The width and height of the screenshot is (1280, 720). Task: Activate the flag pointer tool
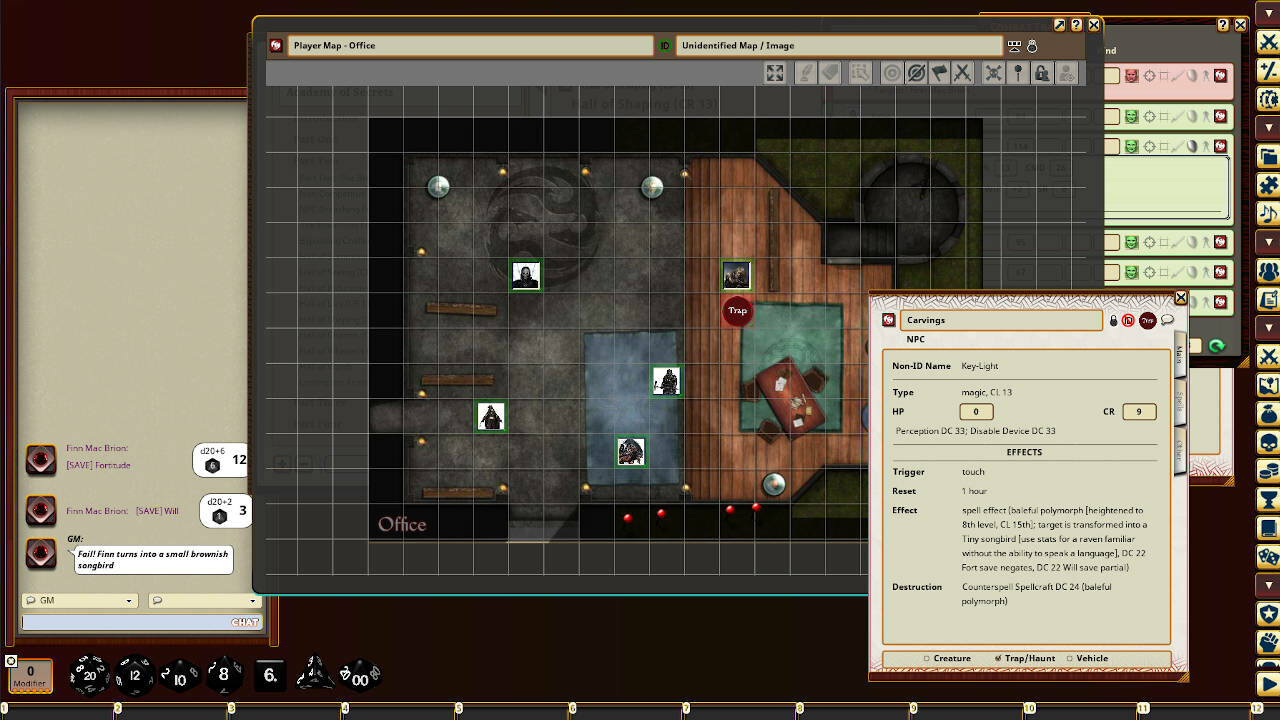tap(939, 73)
